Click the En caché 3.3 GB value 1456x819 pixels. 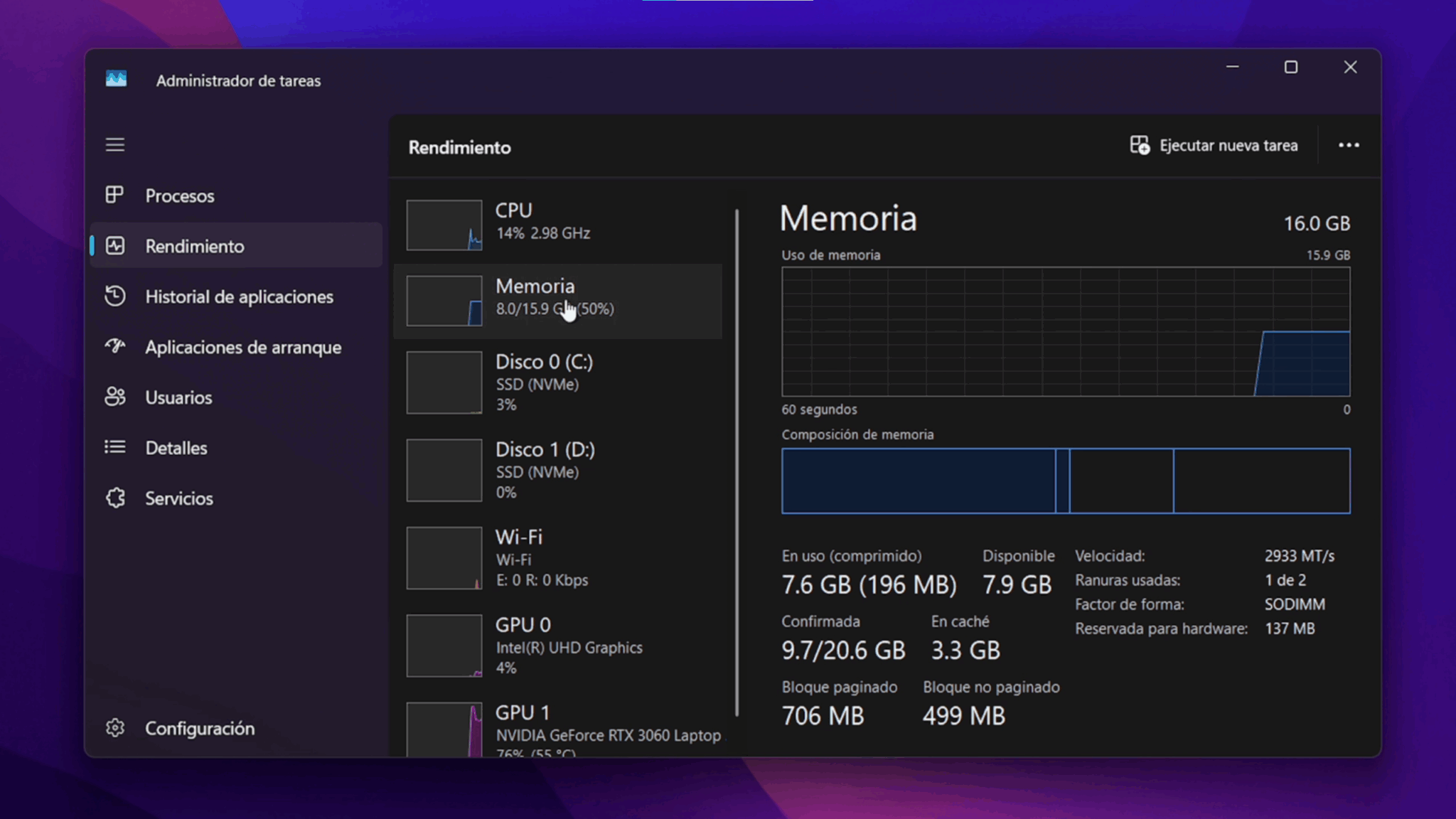point(965,650)
